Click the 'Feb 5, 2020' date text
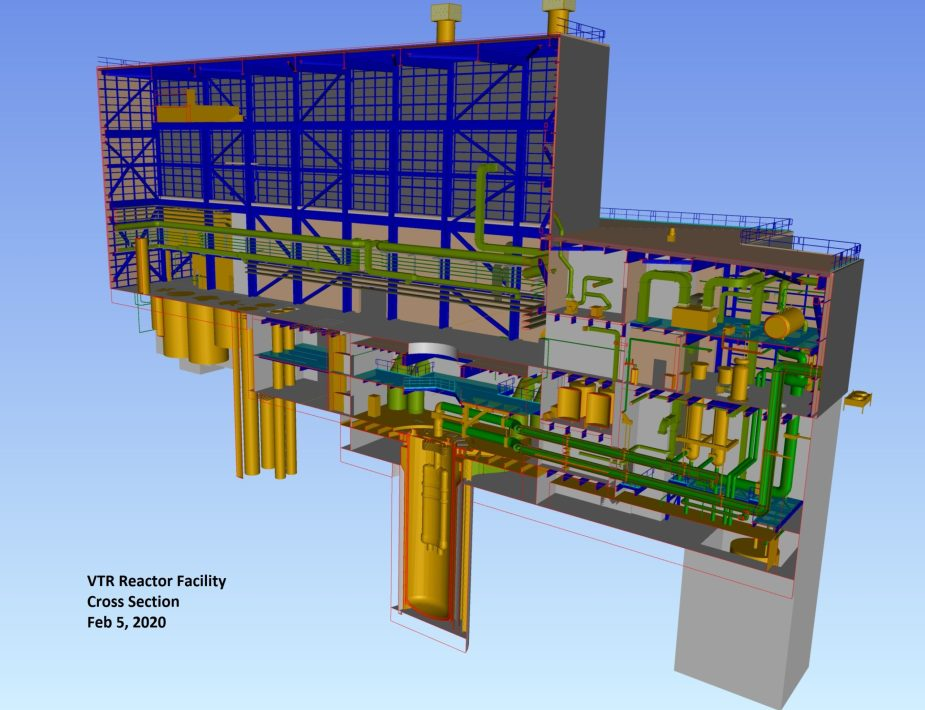The width and height of the screenshot is (925, 710). tap(126, 622)
